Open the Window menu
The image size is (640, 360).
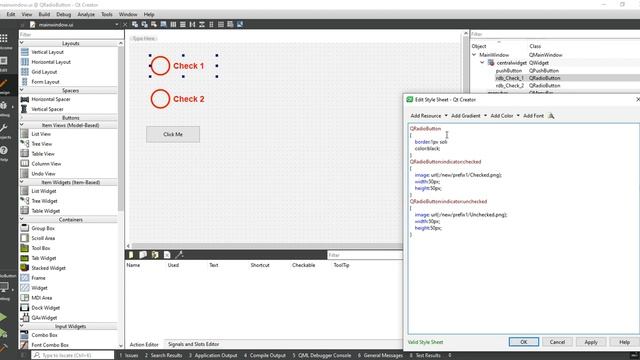[x=128, y=14]
